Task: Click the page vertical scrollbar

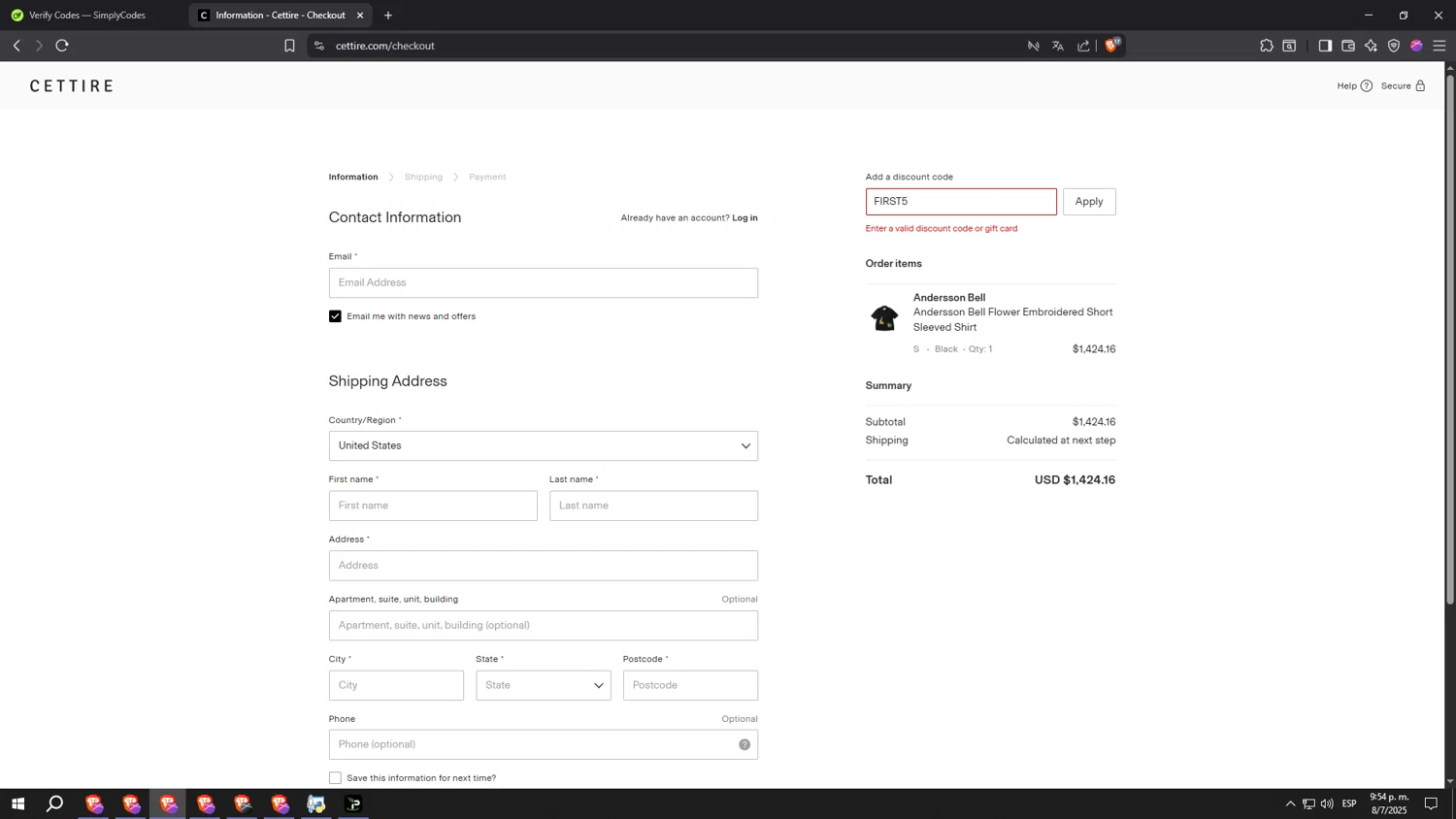Action: click(1450, 340)
